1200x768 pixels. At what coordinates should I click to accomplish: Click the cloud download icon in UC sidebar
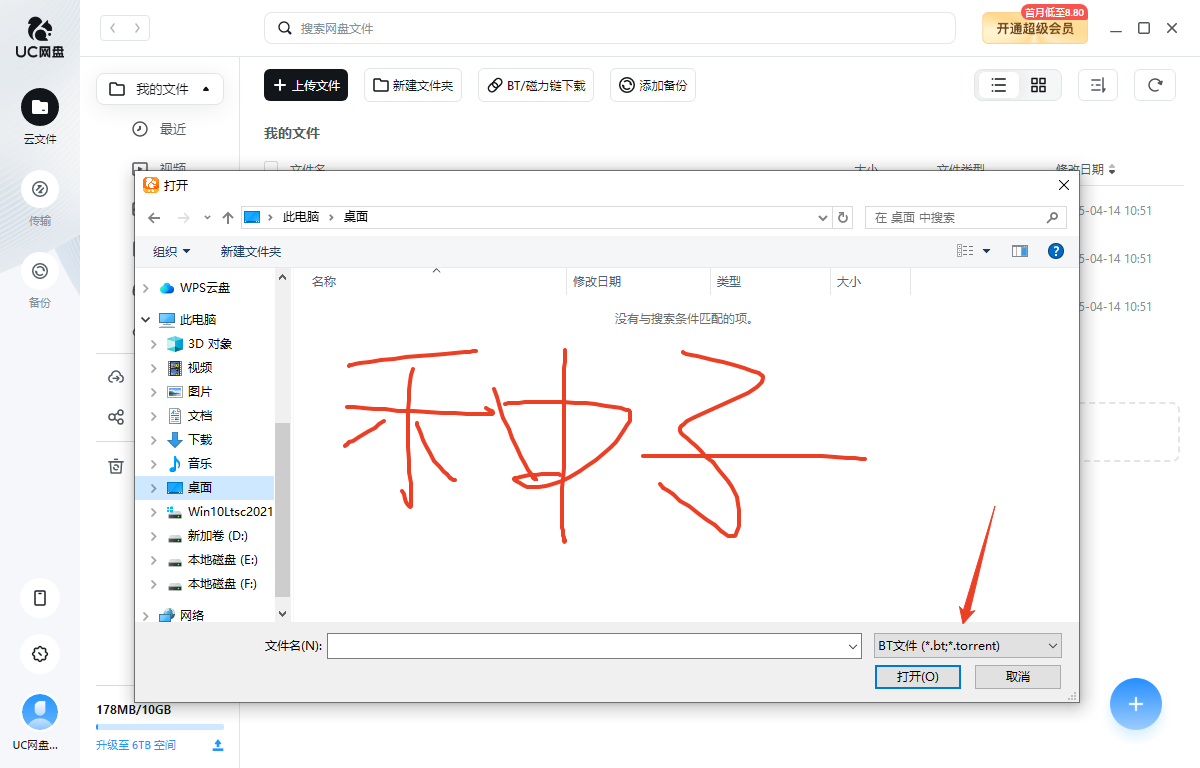pyautogui.click(x=117, y=377)
